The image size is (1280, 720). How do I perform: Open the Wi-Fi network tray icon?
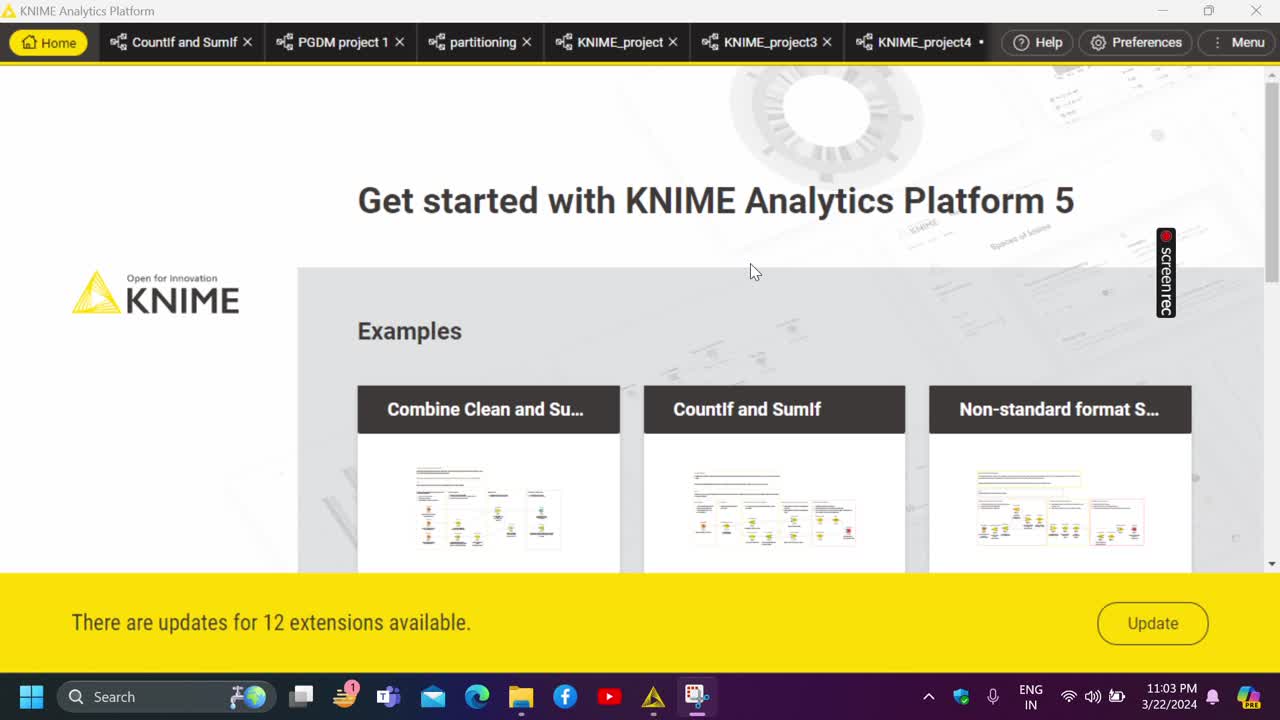pyautogui.click(x=1069, y=697)
